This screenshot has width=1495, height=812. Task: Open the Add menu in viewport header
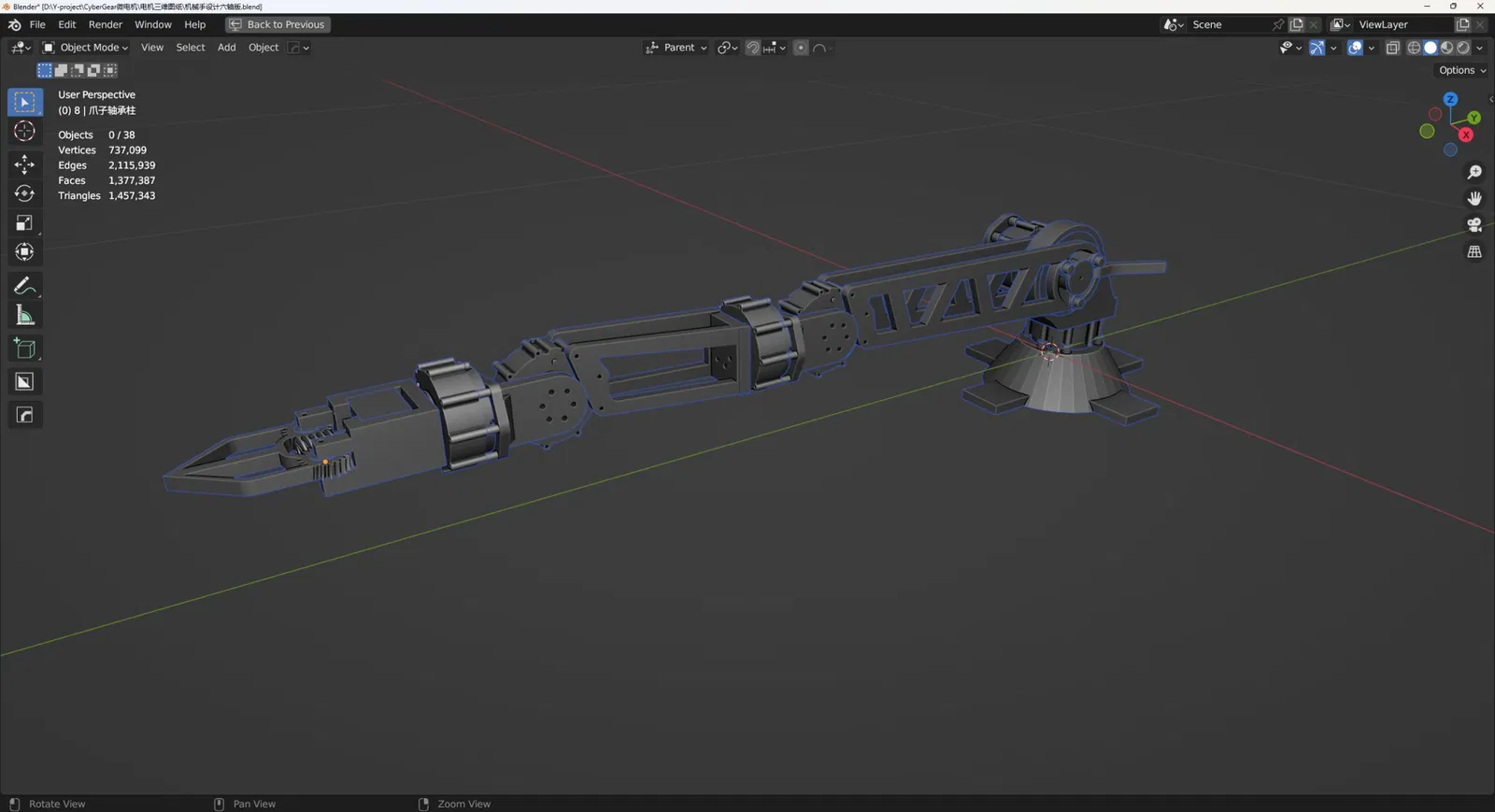[x=226, y=48]
